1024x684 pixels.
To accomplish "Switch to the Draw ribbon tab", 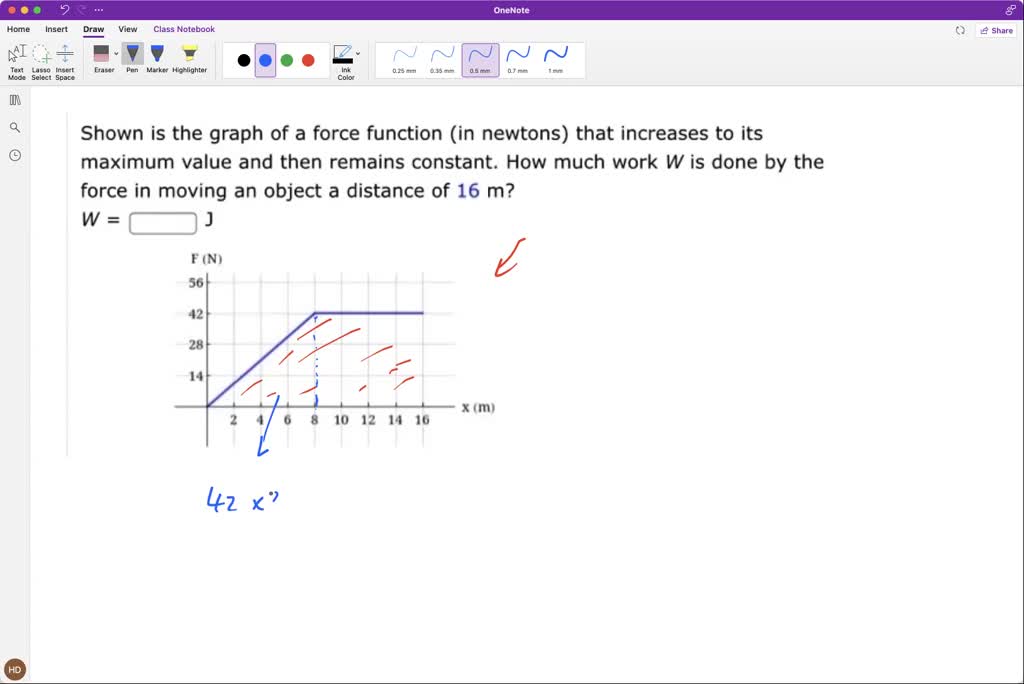I will [93, 29].
